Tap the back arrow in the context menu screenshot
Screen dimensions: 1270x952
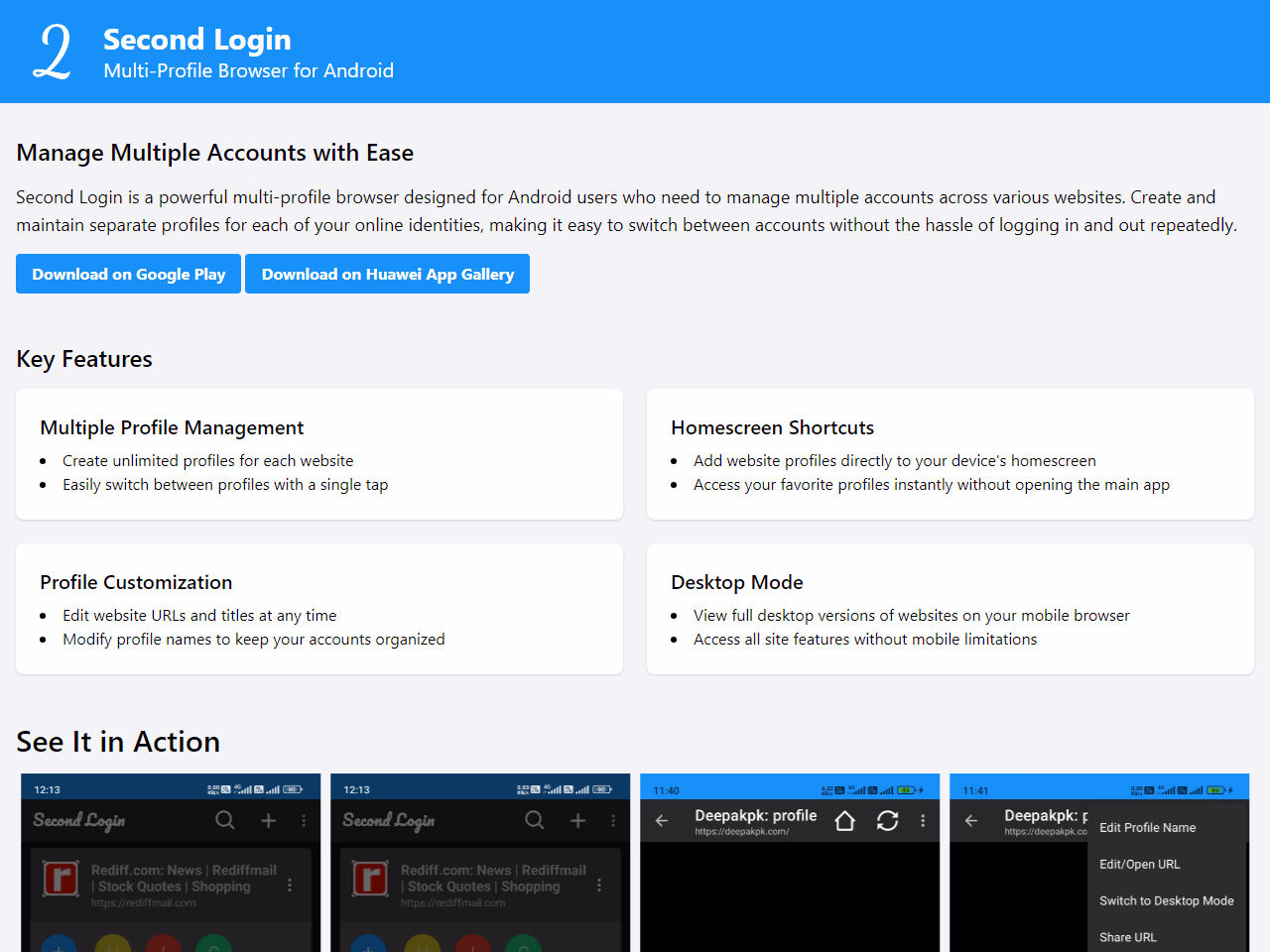tap(971, 821)
